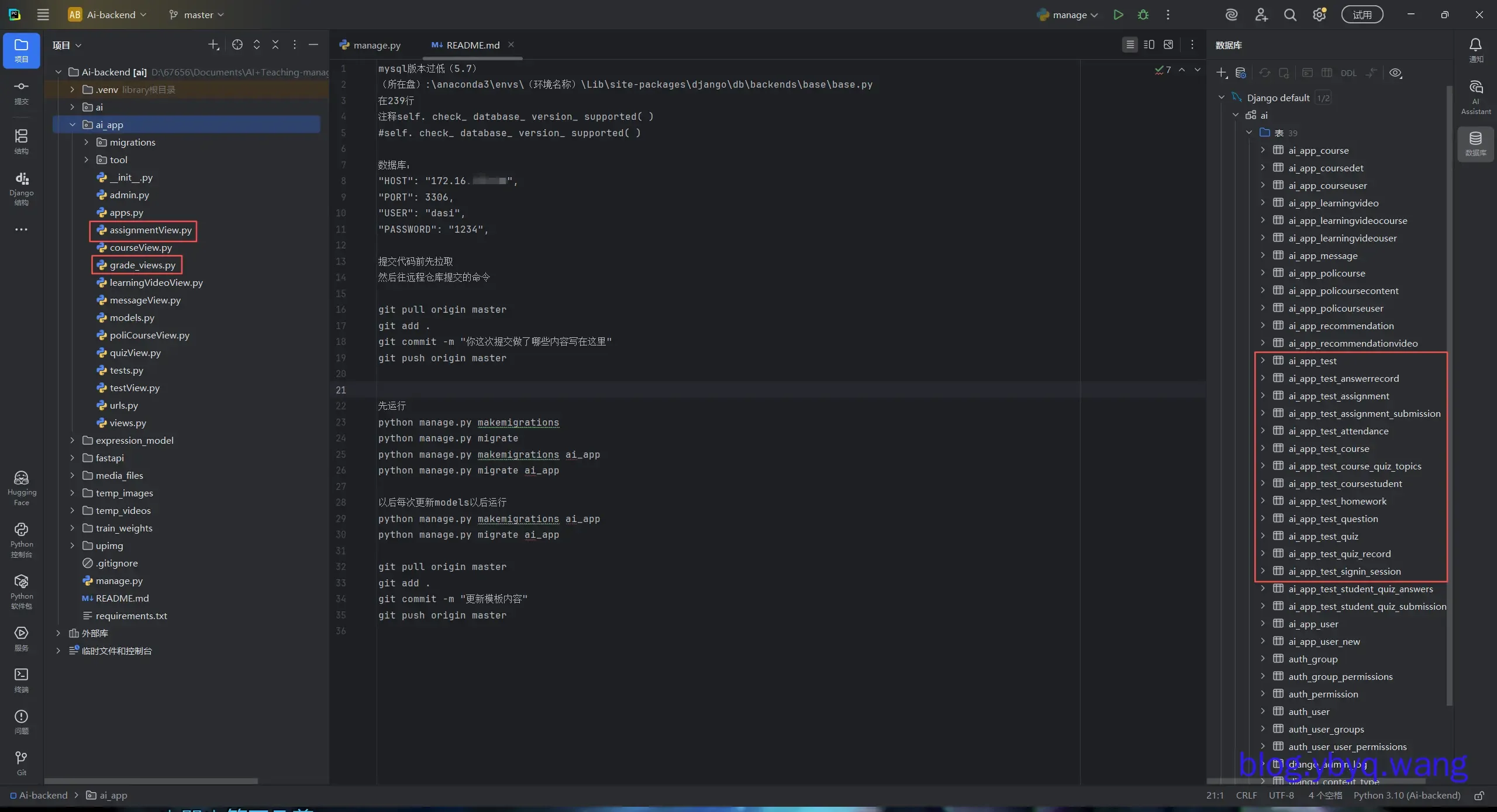The image size is (1497, 812).
Task: Open the Notifications panel
Action: (x=1475, y=50)
